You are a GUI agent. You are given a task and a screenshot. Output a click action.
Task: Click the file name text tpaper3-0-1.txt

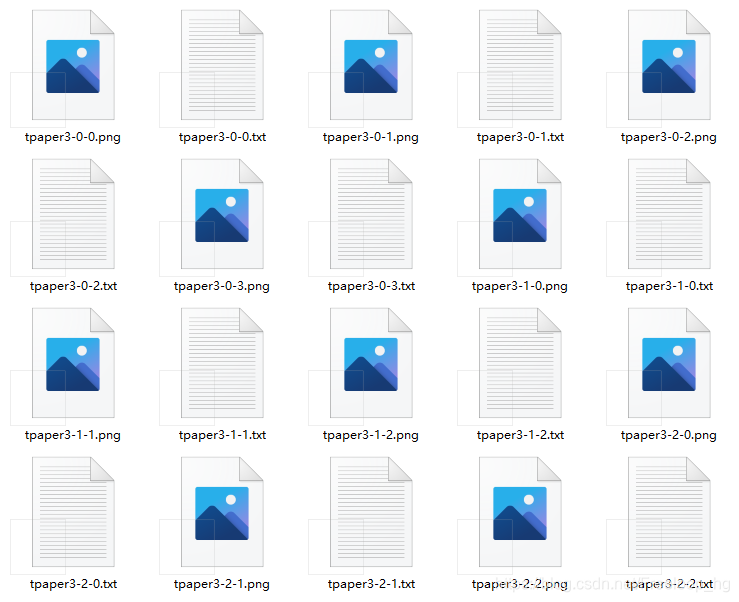[x=520, y=138]
